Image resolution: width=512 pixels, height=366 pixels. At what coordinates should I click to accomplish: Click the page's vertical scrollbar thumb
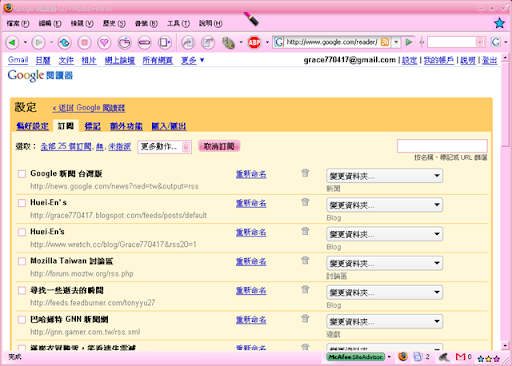[x=505, y=104]
